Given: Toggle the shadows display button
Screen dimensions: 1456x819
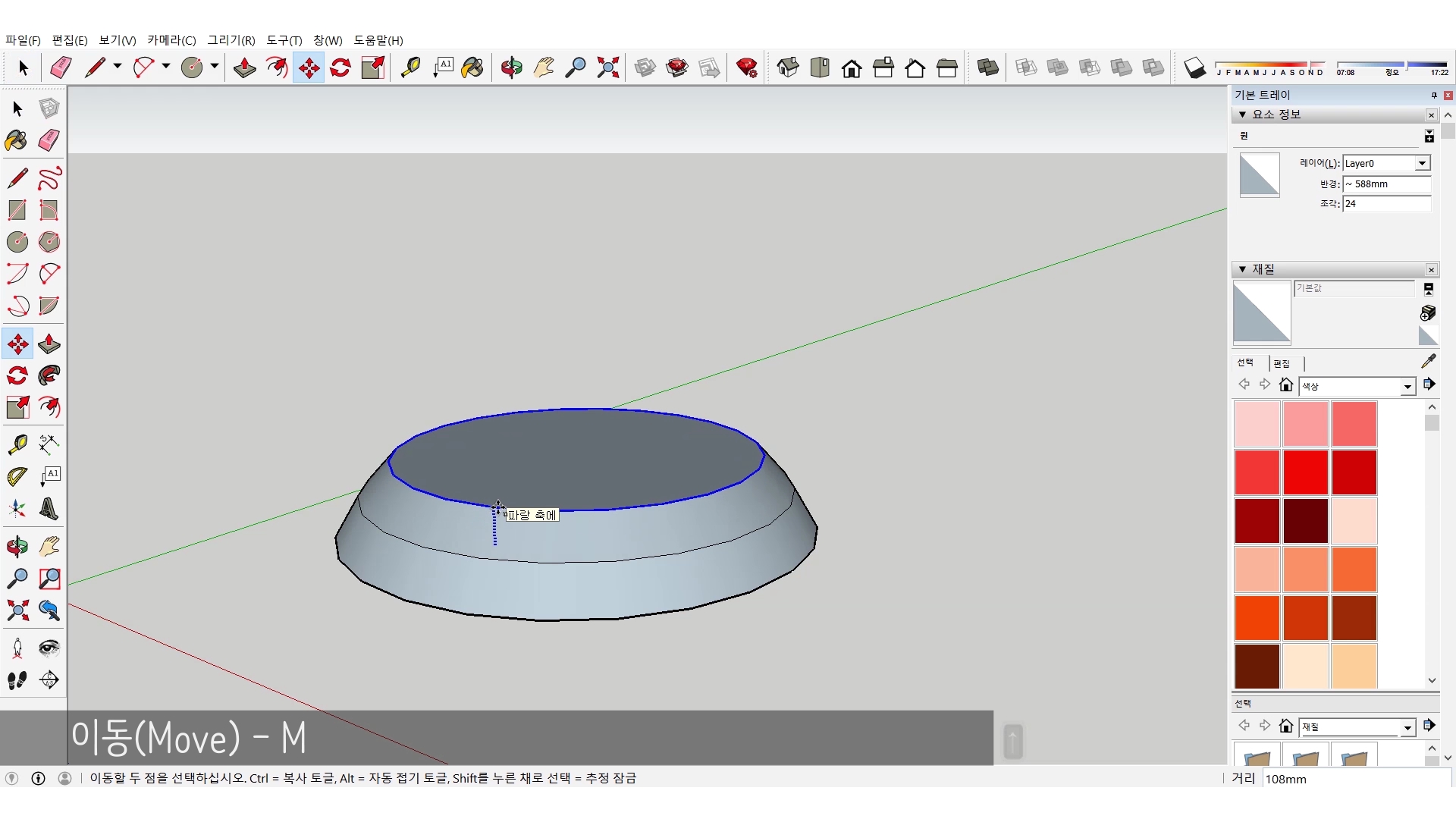Looking at the screenshot, I should (x=1194, y=67).
